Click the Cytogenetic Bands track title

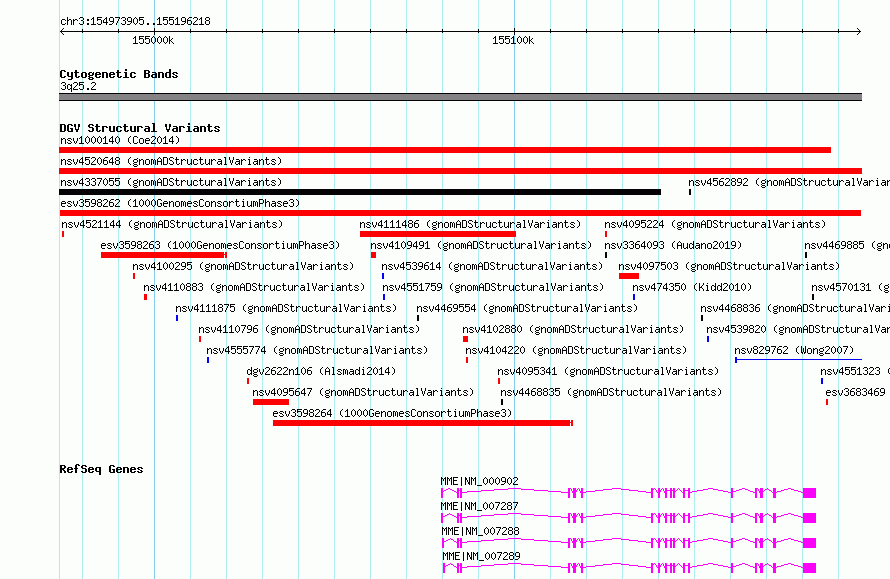tap(119, 74)
